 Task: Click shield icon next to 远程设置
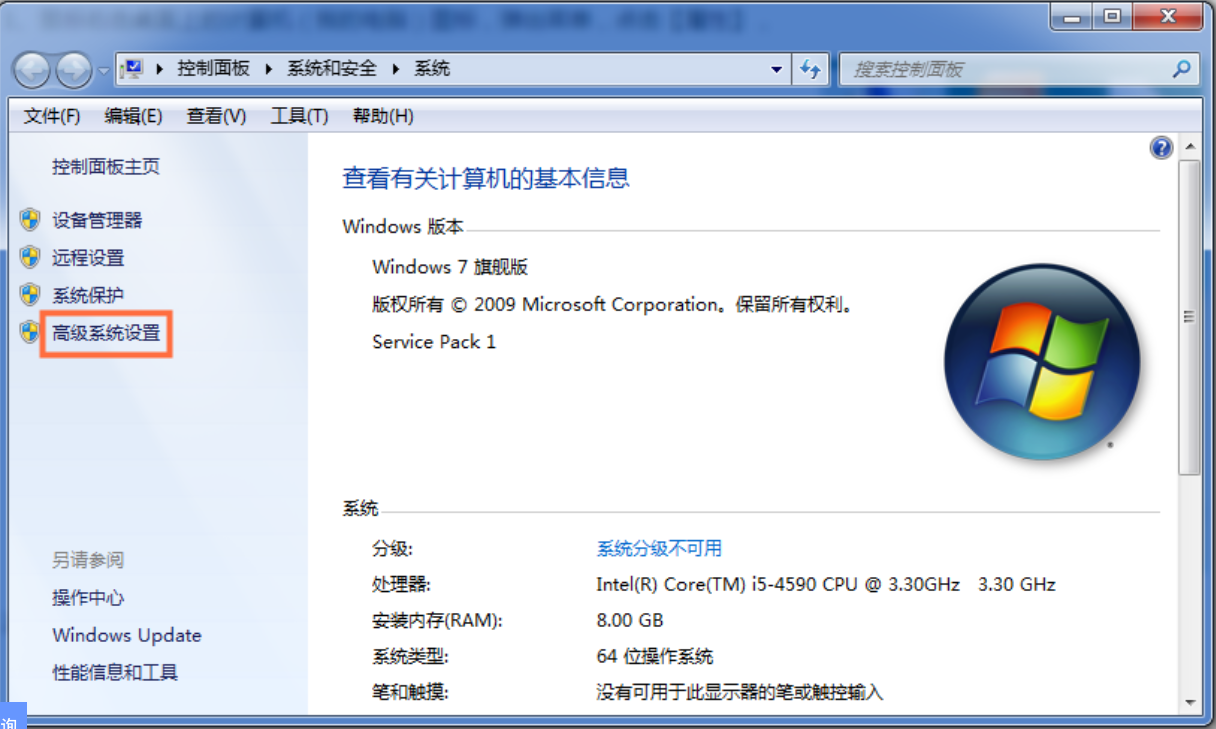tap(30, 257)
